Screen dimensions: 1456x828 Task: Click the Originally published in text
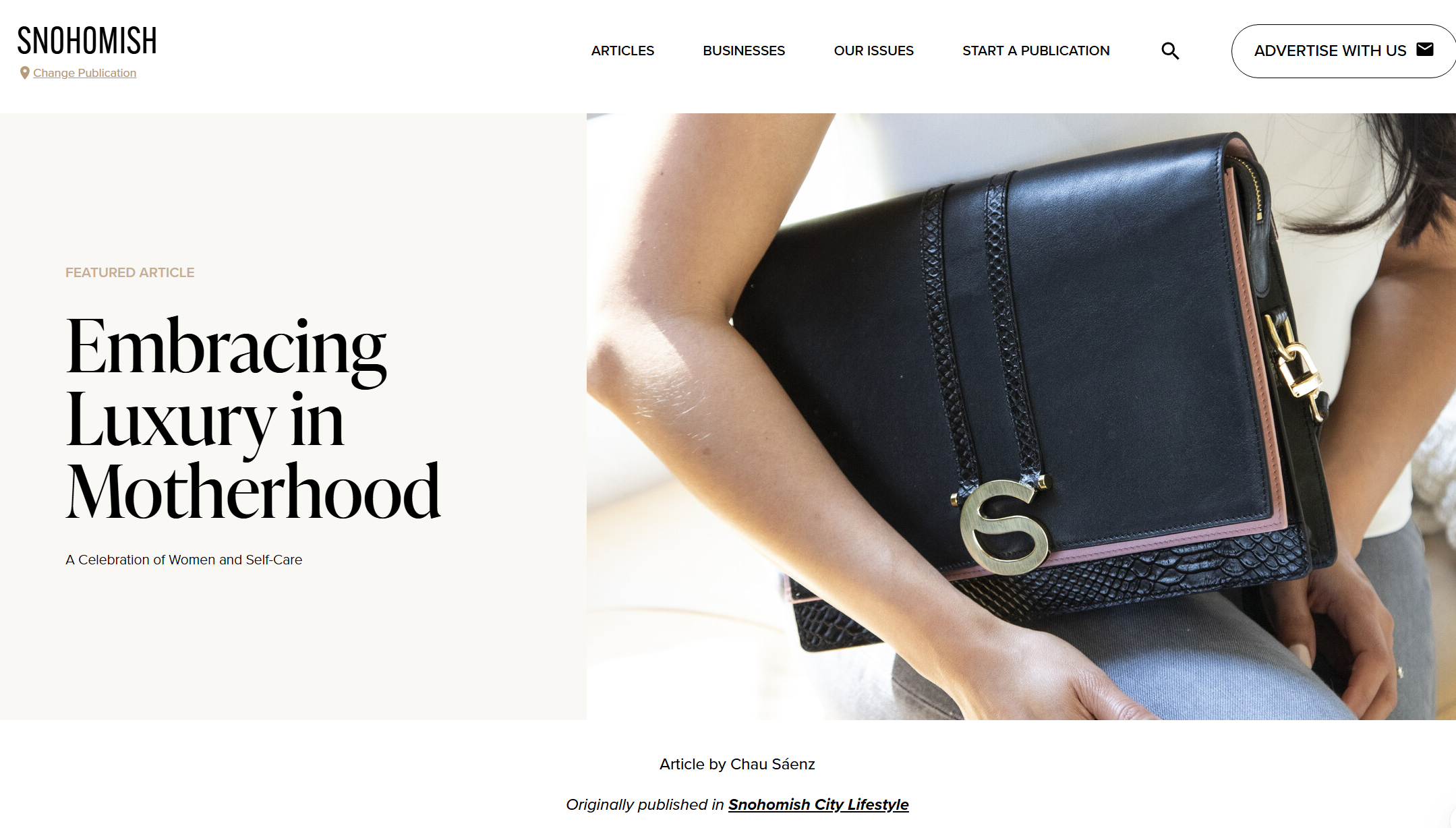point(645,804)
